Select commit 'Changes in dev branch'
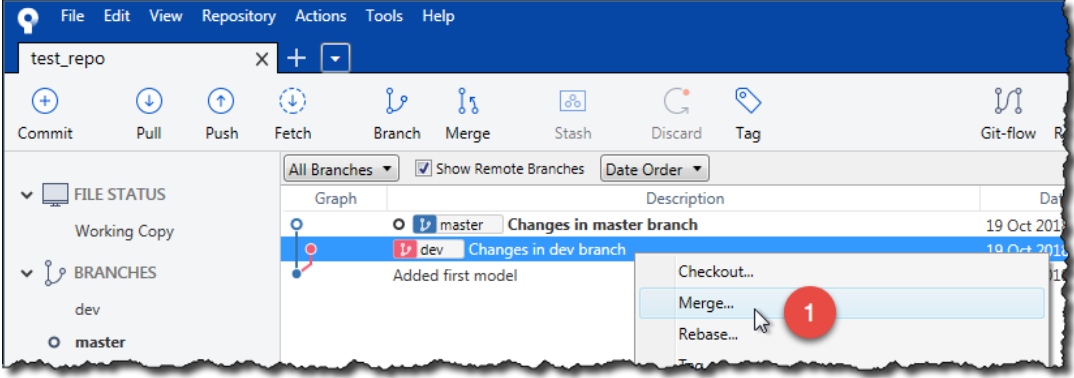Viewport: 1074px width, 378px height. 547,250
